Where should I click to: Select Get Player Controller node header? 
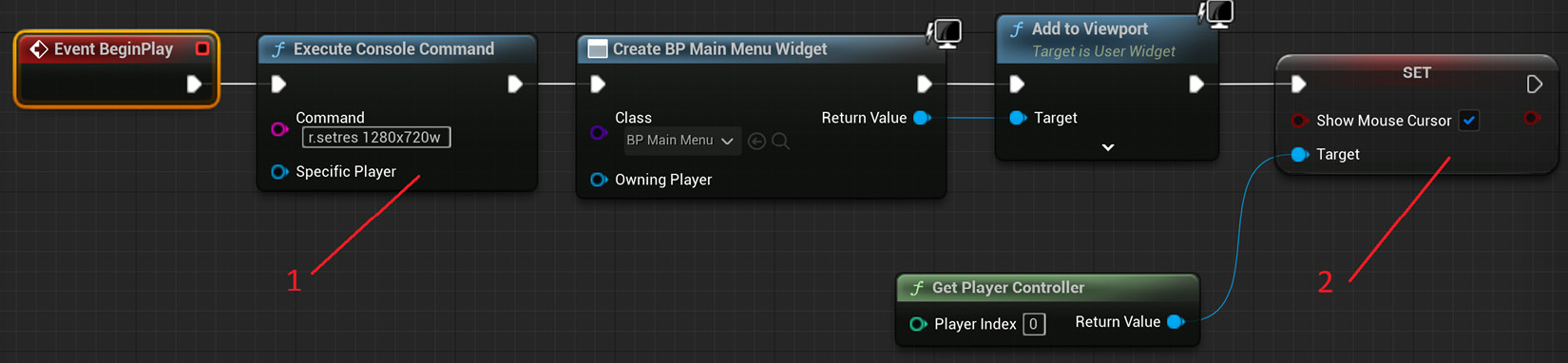tap(1047, 288)
